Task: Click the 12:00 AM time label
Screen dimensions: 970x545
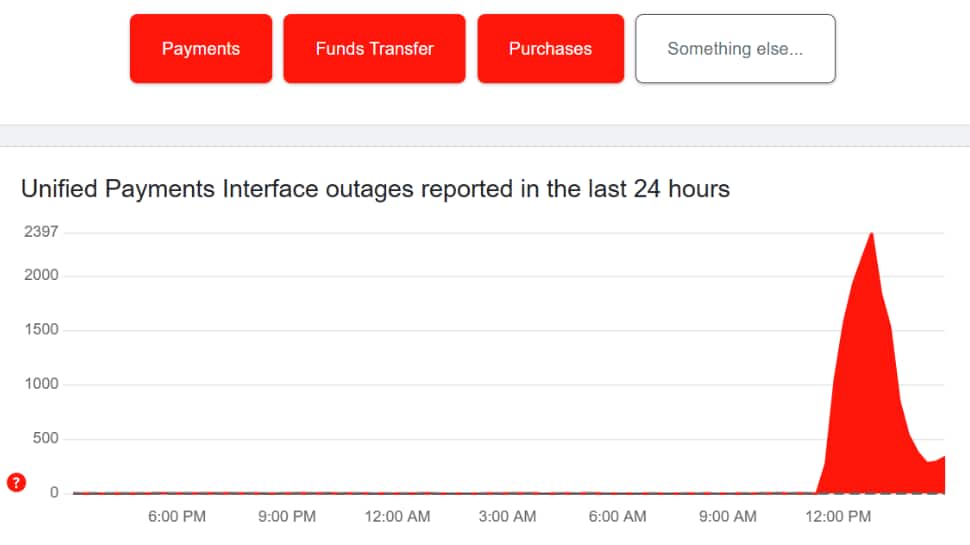Action: point(397,516)
